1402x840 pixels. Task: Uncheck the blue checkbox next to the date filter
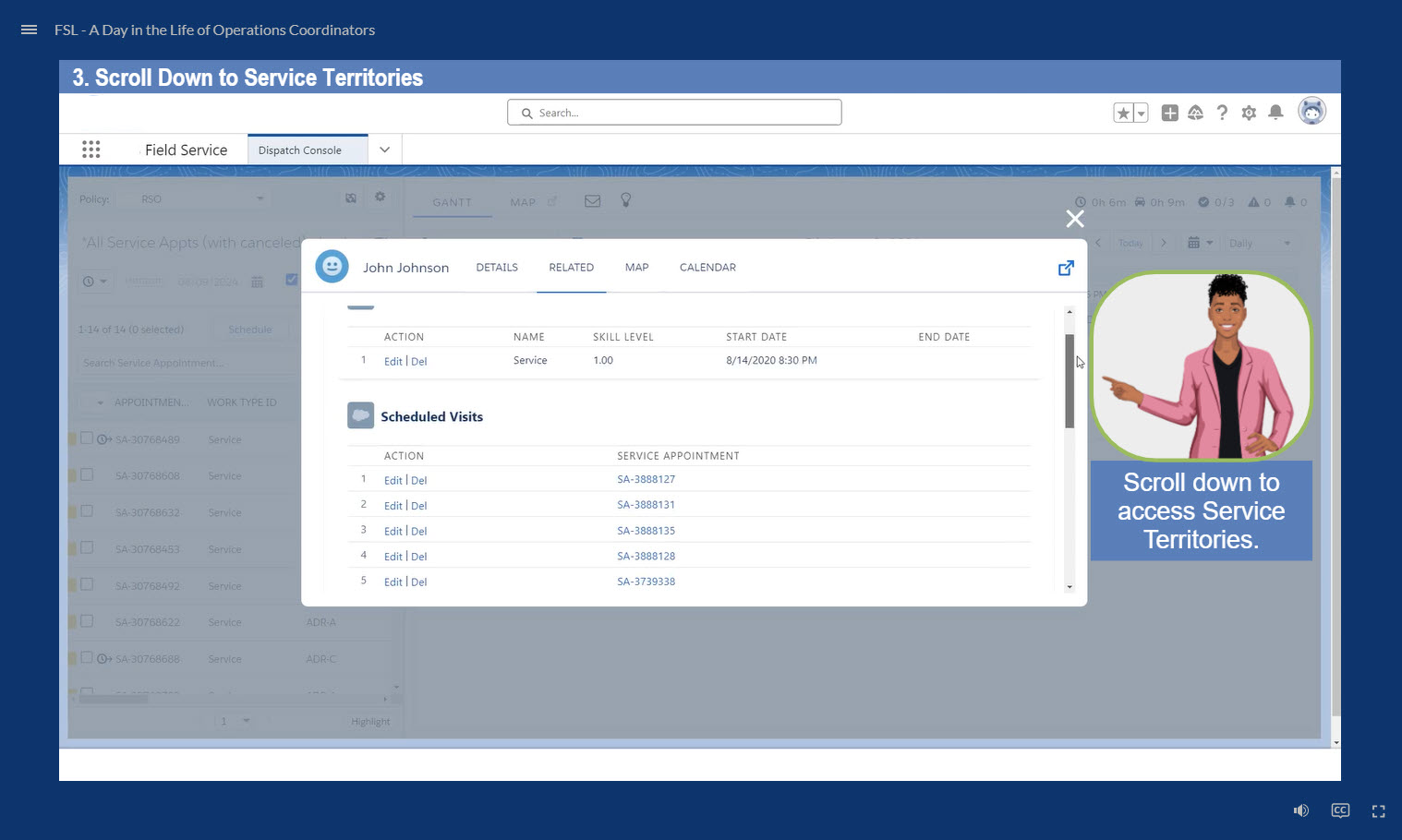coord(292,280)
